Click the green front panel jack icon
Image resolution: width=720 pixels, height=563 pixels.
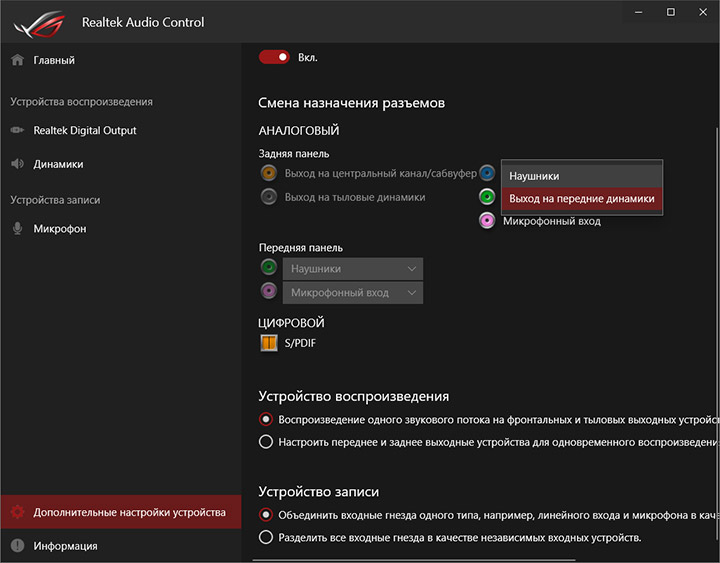(x=268, y=268)
